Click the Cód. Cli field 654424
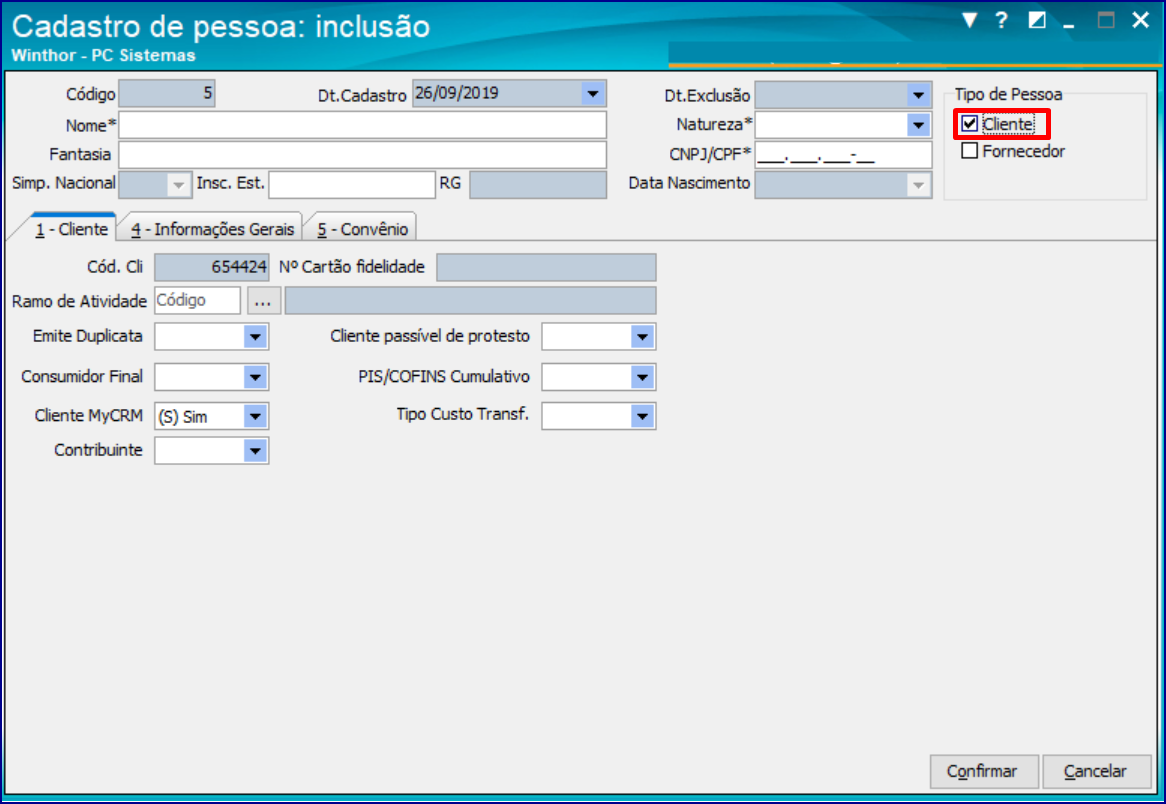The height and width of the screenshot is (804, 1166). coord(212,267)
